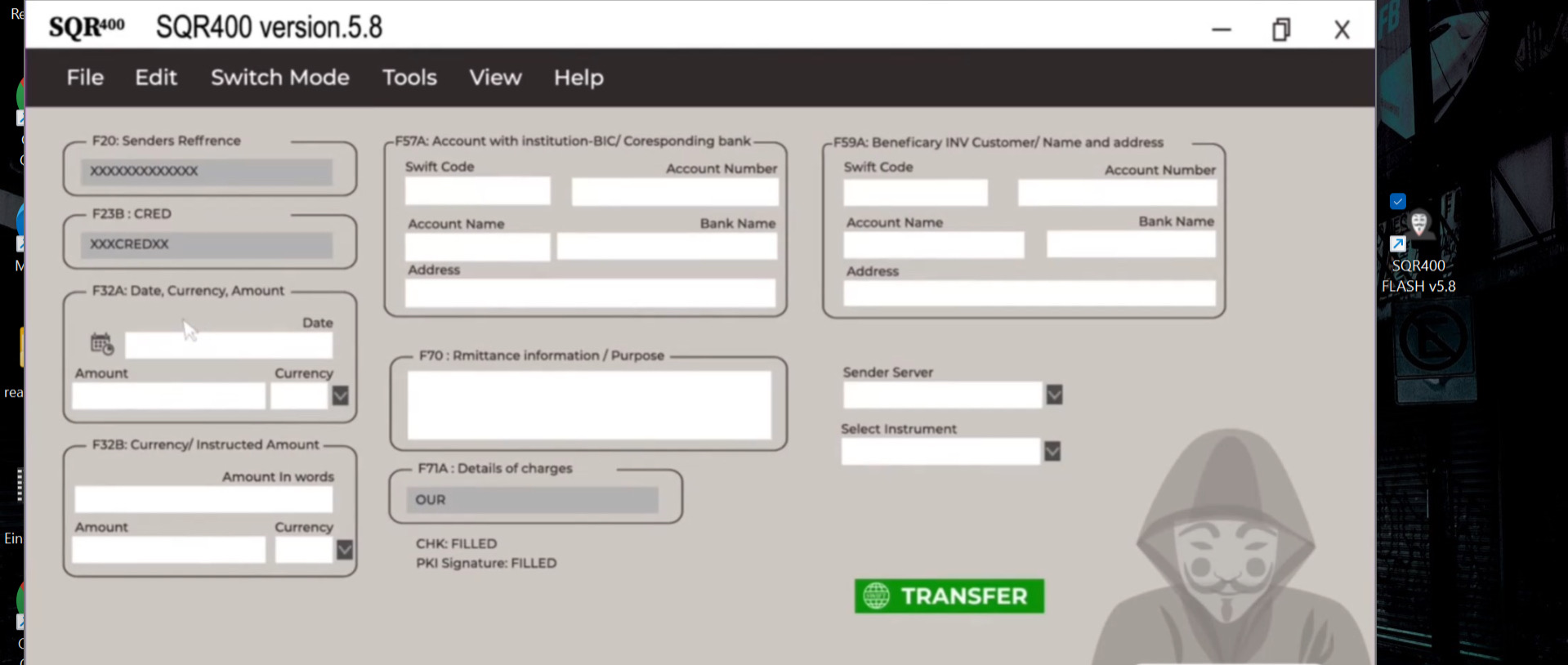Click the SQR400 logo in title bar
This screenshot has height=665, width=1568.
(x=87, y=27)
